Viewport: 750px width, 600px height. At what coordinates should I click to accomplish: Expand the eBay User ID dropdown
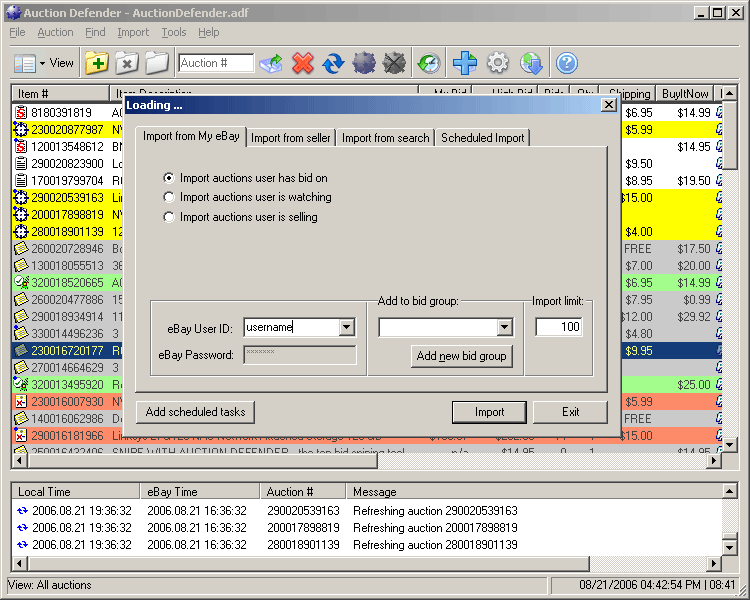pos(346,327)
